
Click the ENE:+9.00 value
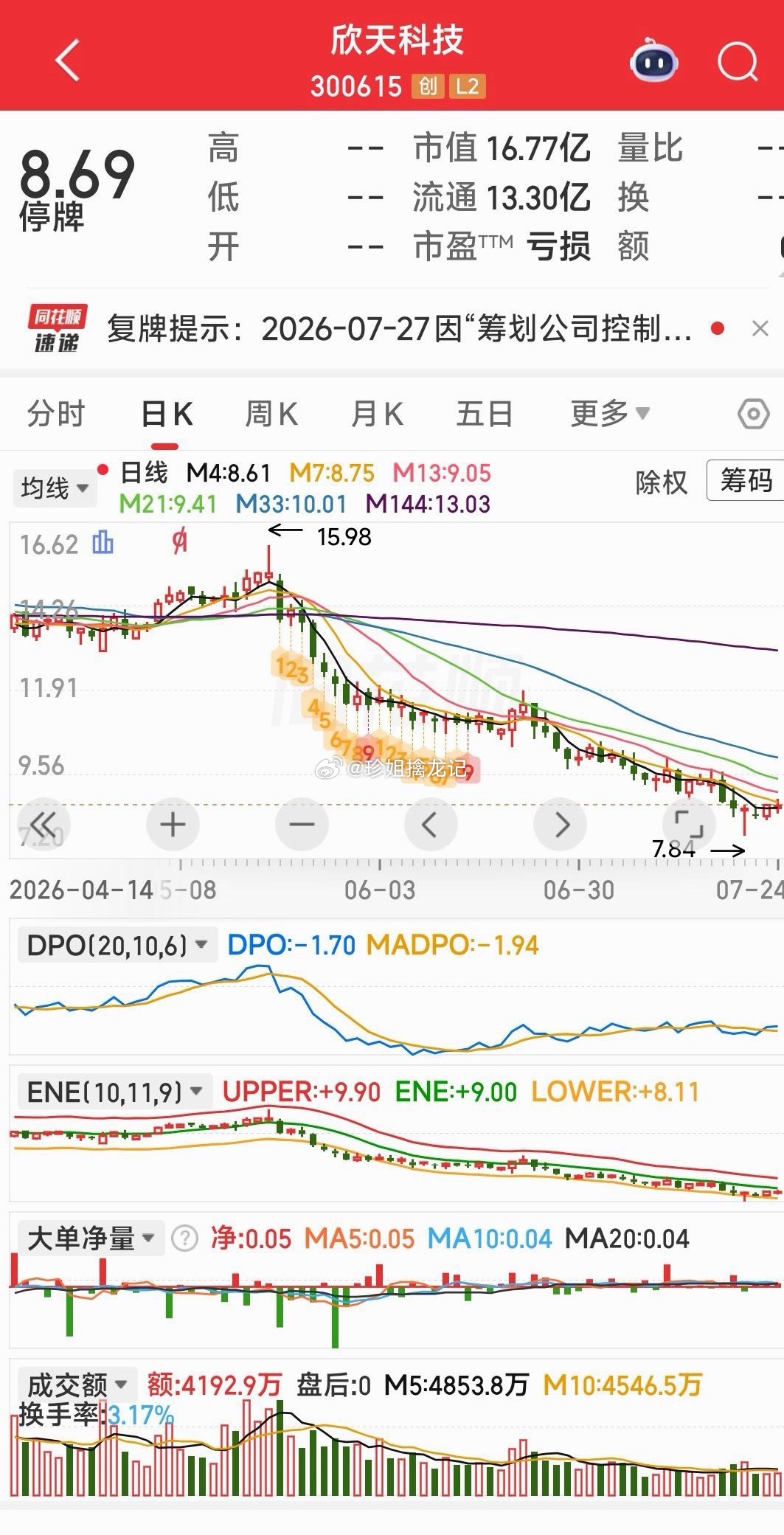[456, 1092]
